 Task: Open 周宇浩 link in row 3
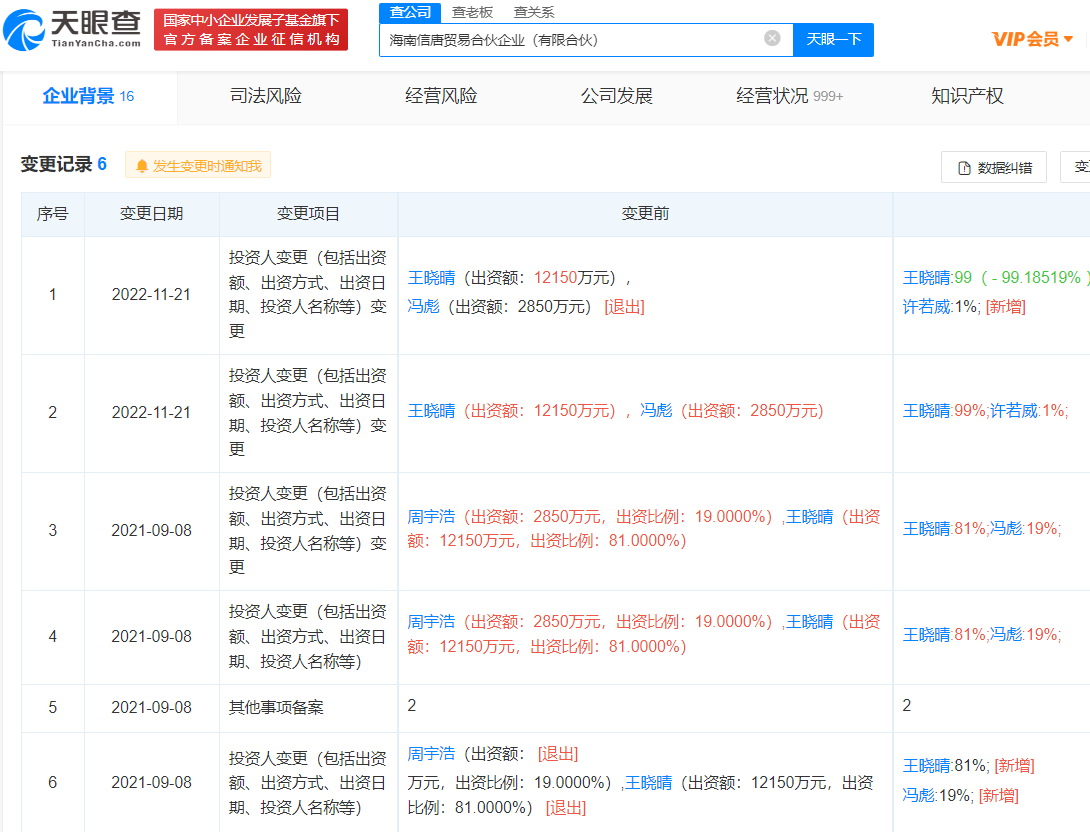(x=431, y=517)
